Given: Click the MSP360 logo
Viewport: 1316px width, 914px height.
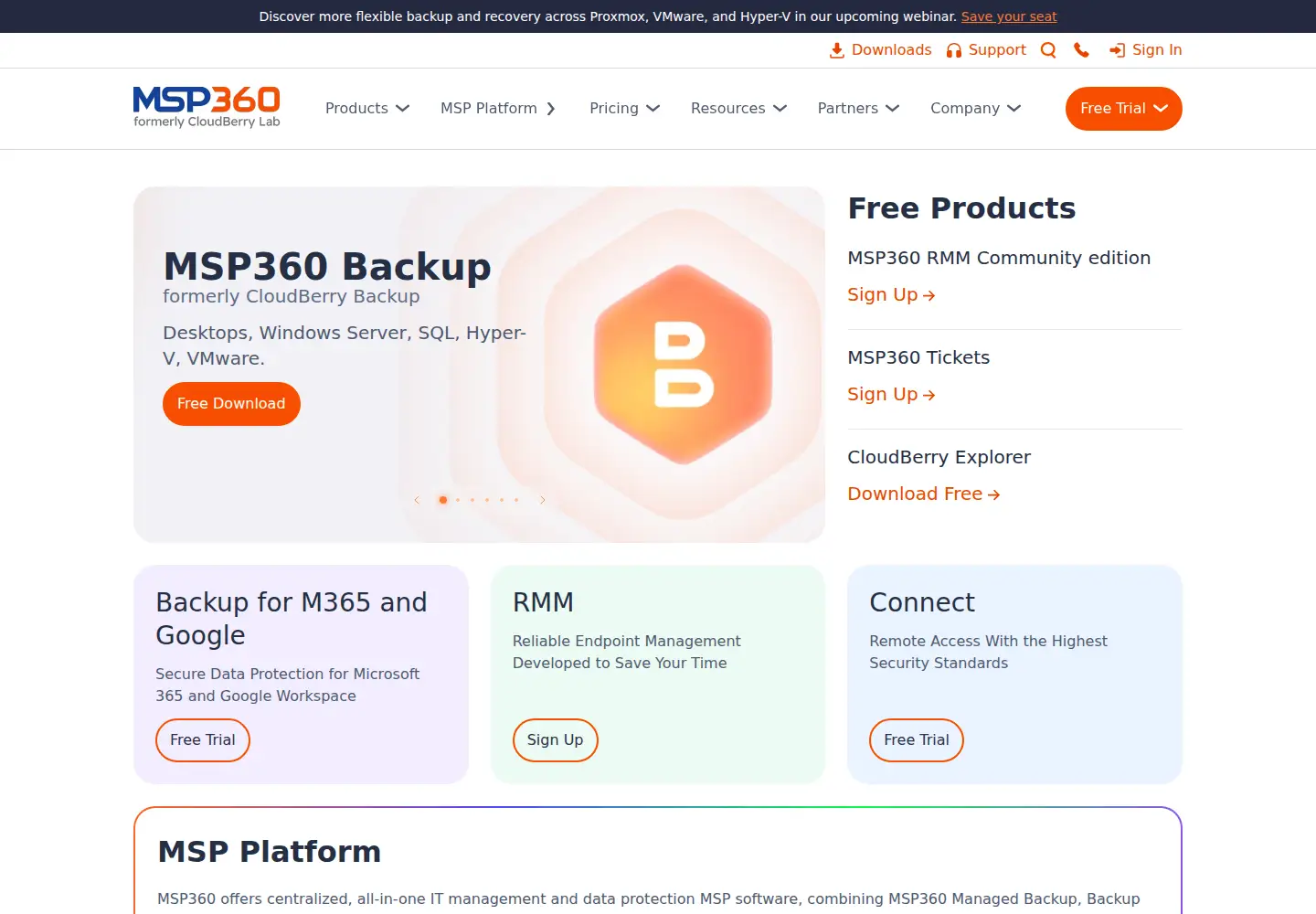Looking at the screenshot, I should pyautogui.click(x=207, y=107).
